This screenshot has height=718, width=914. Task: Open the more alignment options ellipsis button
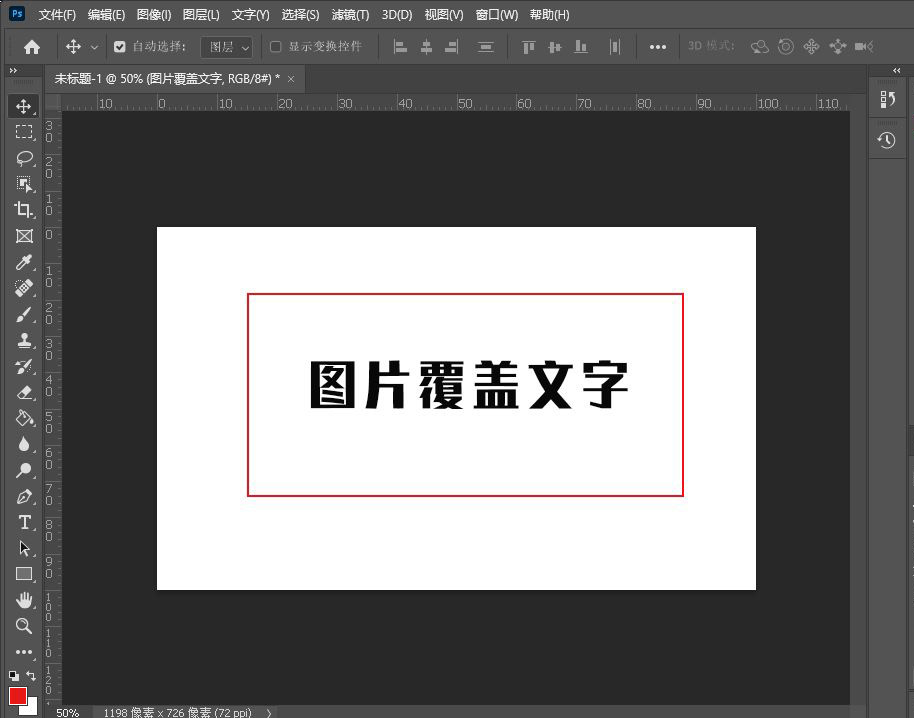coord(658,46)
